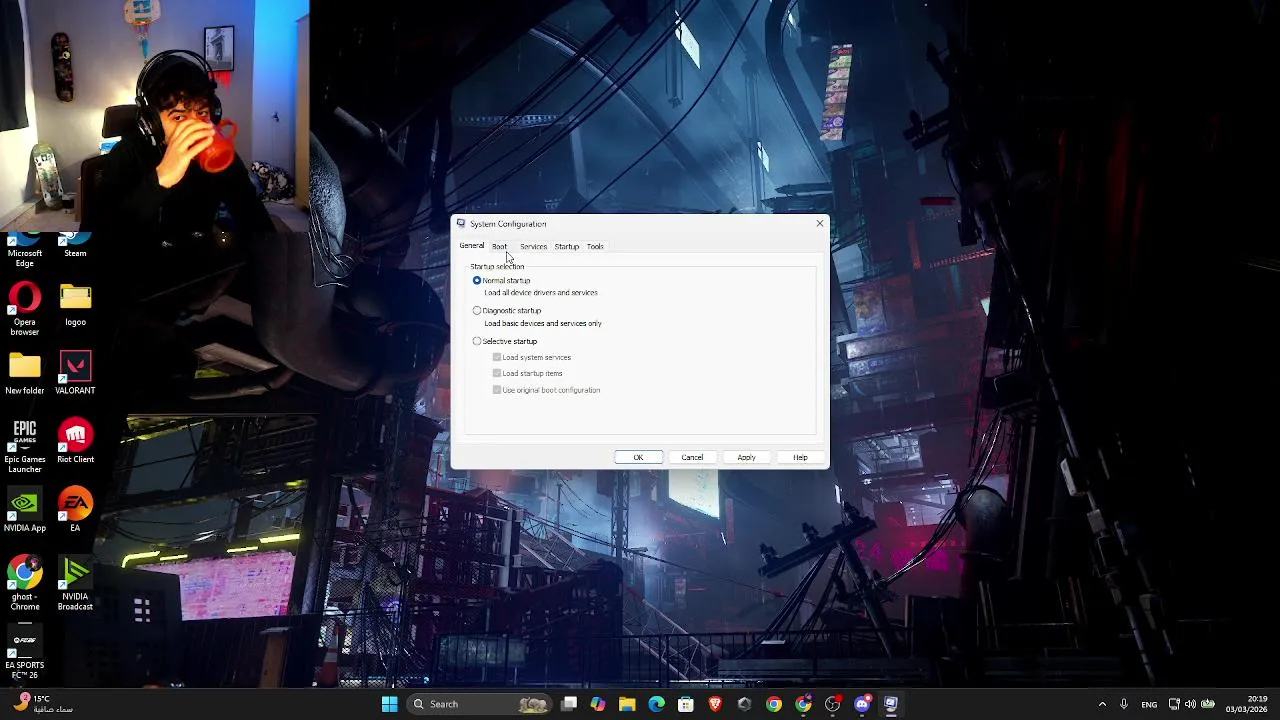Open Copilot from the taskbar
The image size is (1280, 720).
(x=598, y=704)
